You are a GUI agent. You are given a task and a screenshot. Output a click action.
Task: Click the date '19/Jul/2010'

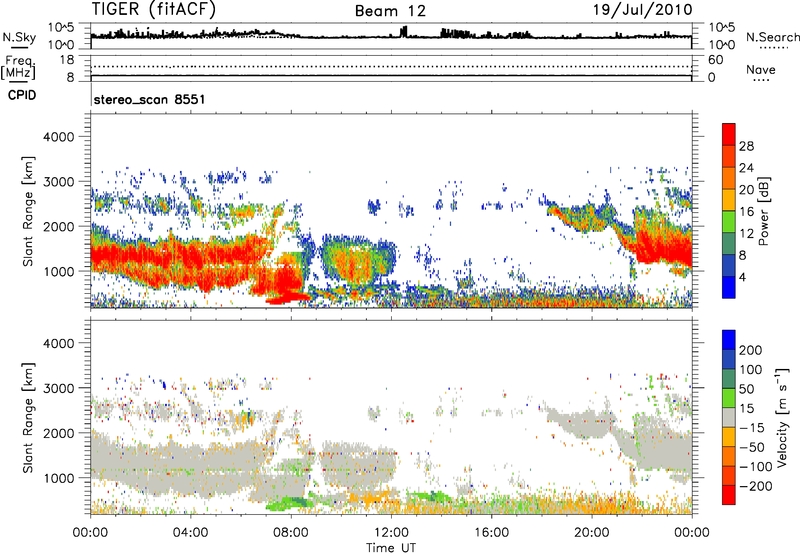point(643,9)
